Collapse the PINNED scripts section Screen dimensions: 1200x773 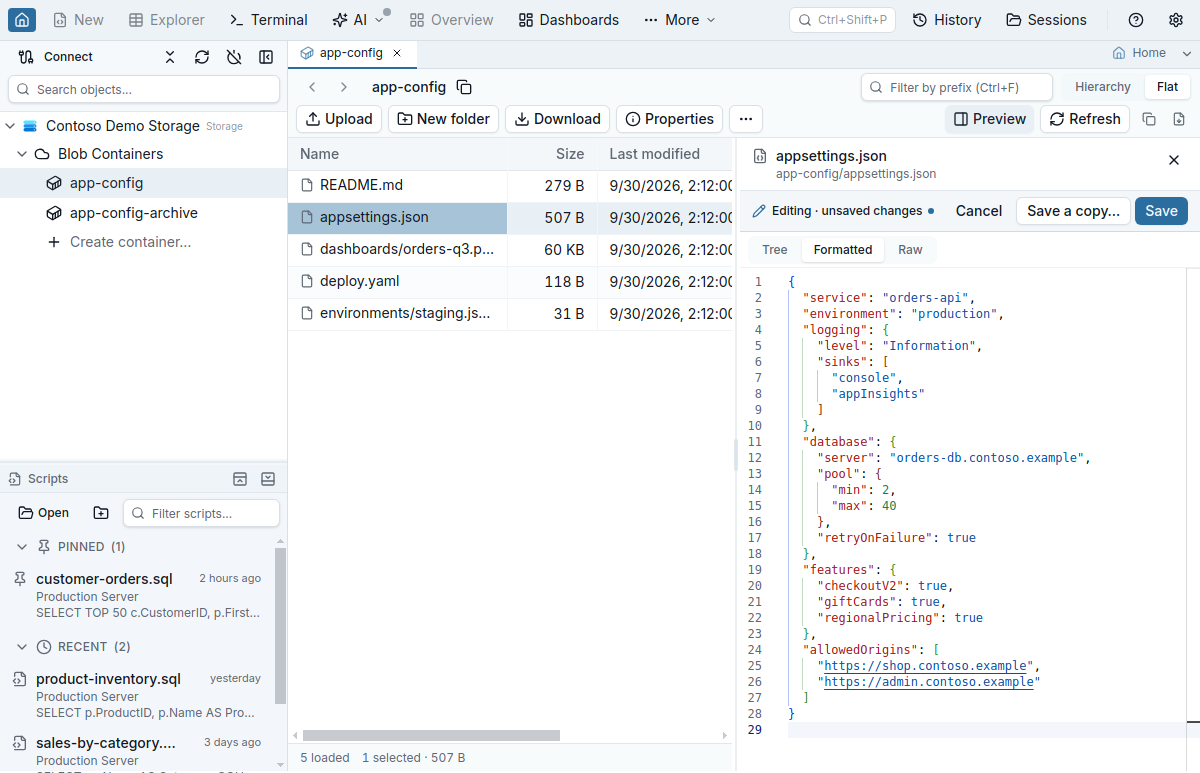tap(22, 547)
